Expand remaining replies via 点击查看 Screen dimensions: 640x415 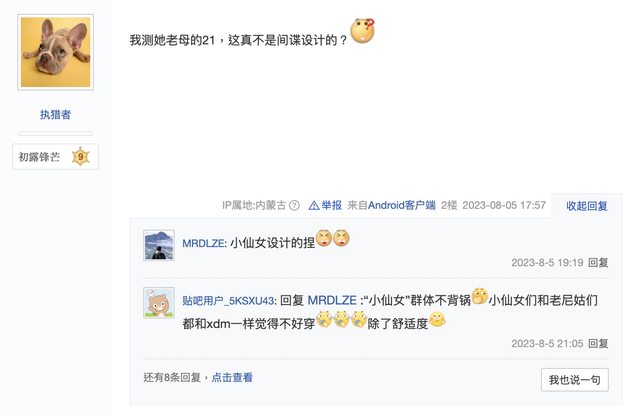coord(232,377)
